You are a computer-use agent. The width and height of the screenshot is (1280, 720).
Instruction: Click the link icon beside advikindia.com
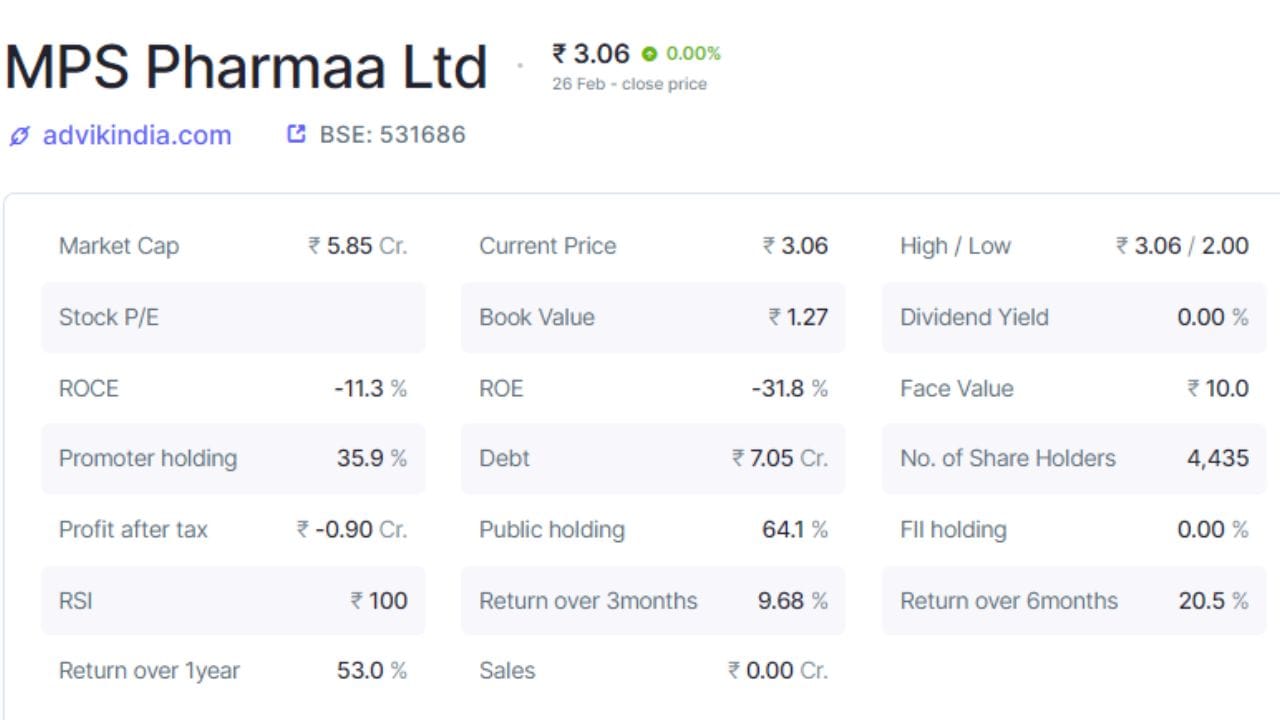(x=19, y=136)
